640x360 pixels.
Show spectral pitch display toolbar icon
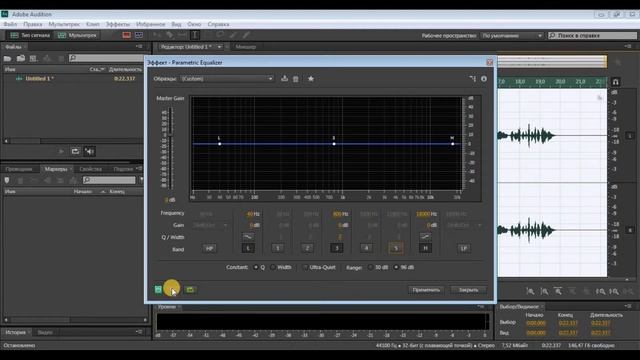(139, 35)
